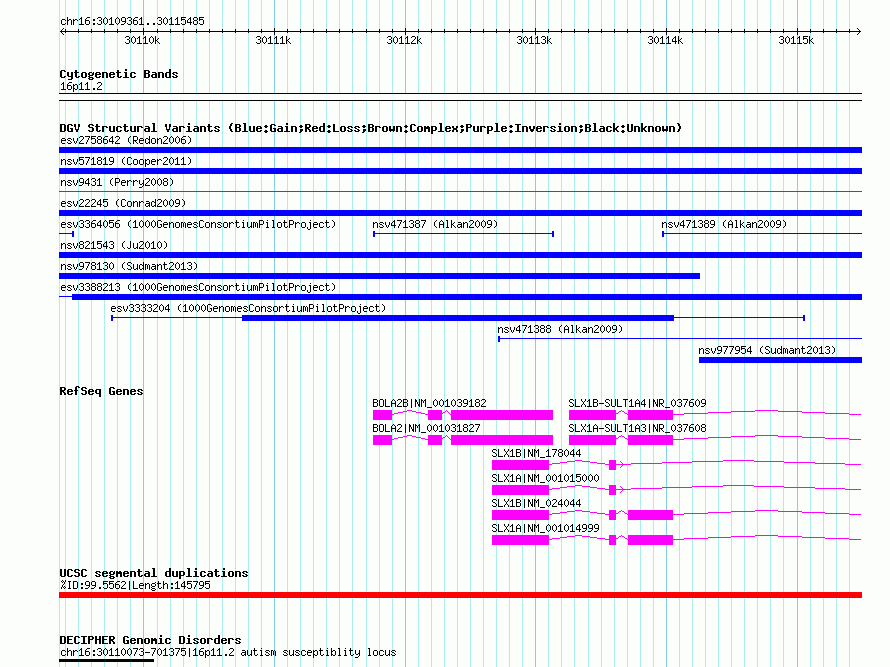Click the 30111k ruler tick label
The image size is (890, 667).
(x=273, y=40)
